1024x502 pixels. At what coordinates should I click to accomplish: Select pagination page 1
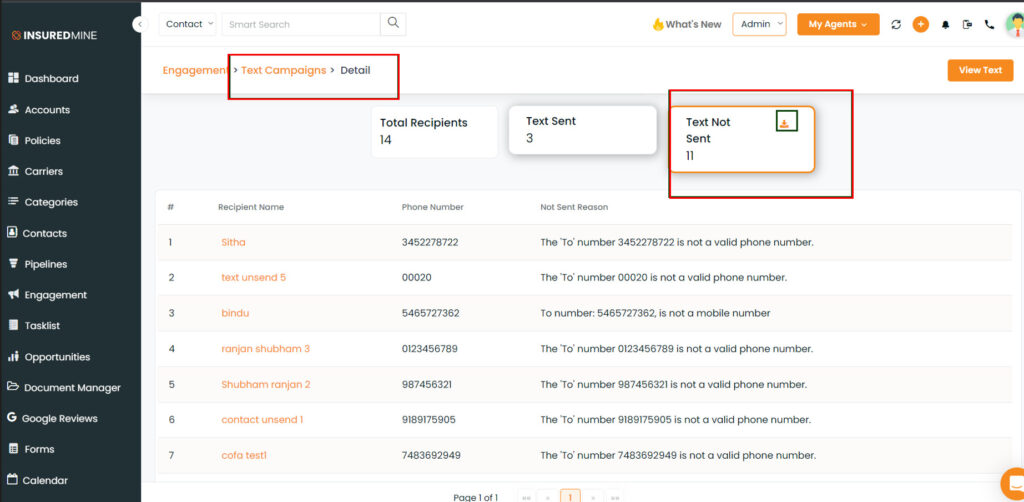570,496
